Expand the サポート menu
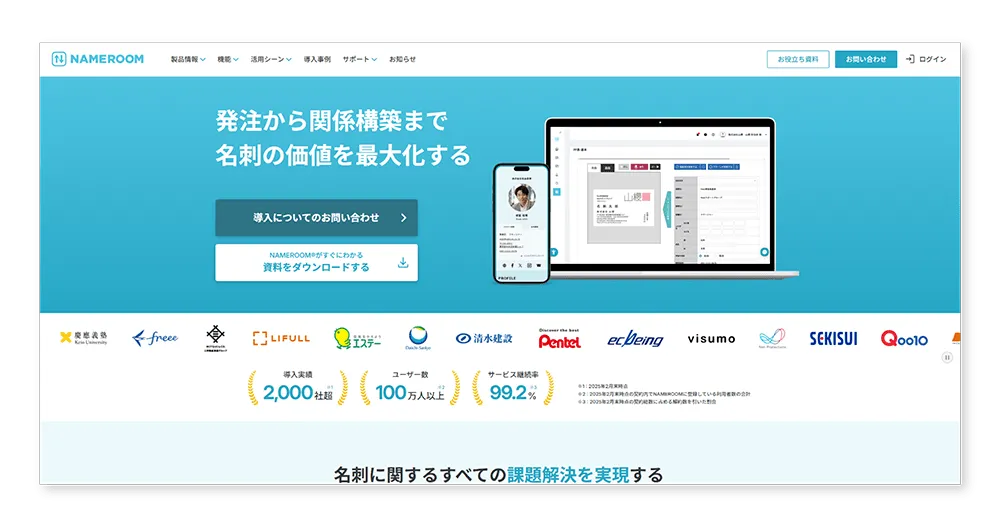This screenshot has width=1000, height=527. point(360,59)
